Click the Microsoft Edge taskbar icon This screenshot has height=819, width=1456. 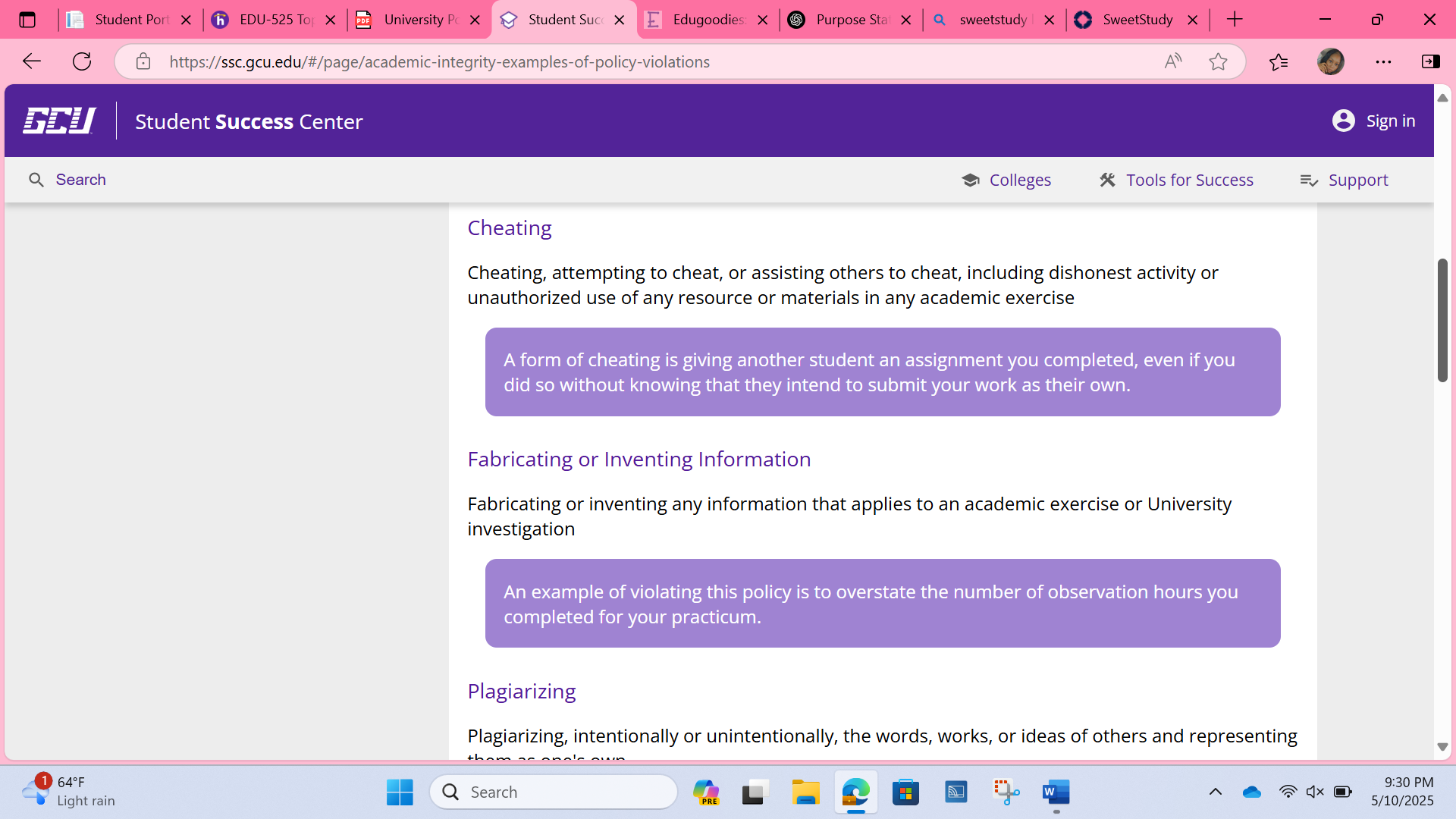[x=855, y=792]
